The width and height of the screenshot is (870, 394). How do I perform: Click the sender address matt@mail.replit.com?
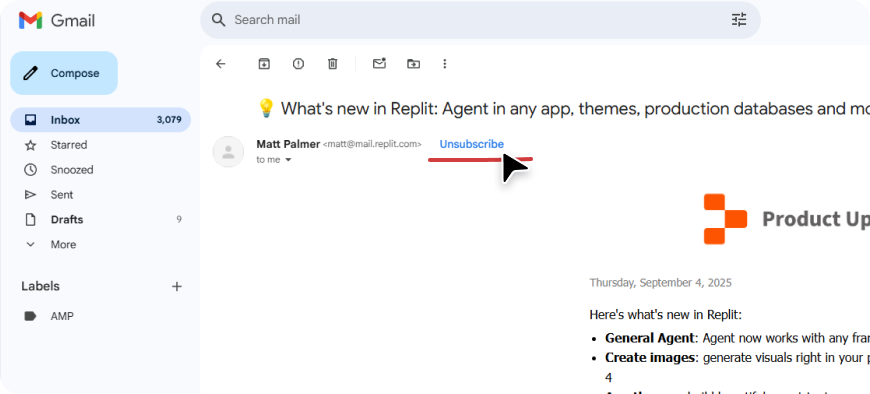pos(372,144)
